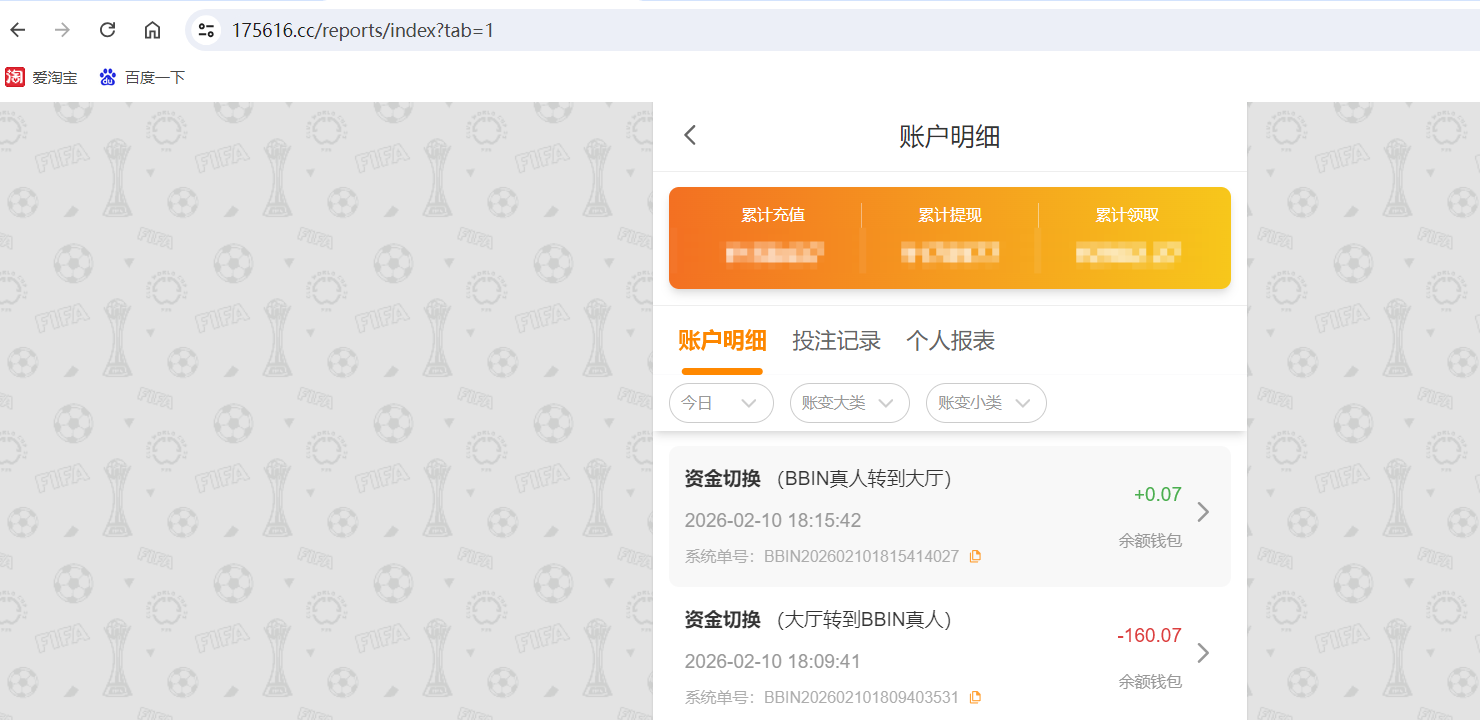Open the 账变大类 category dropdown
Screen dimensions: 1480x720
pos(849,403)
